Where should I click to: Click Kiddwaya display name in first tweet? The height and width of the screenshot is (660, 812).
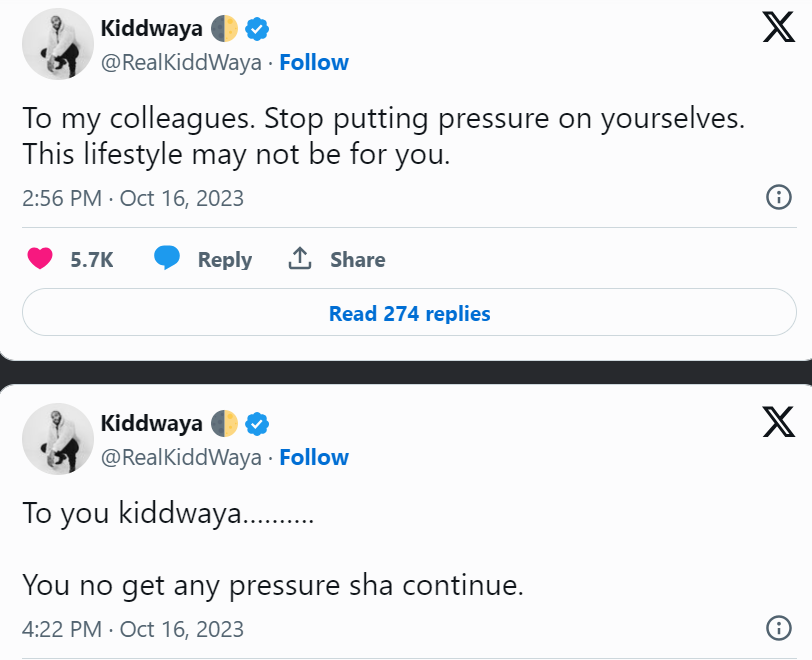(x=152, y=30)
